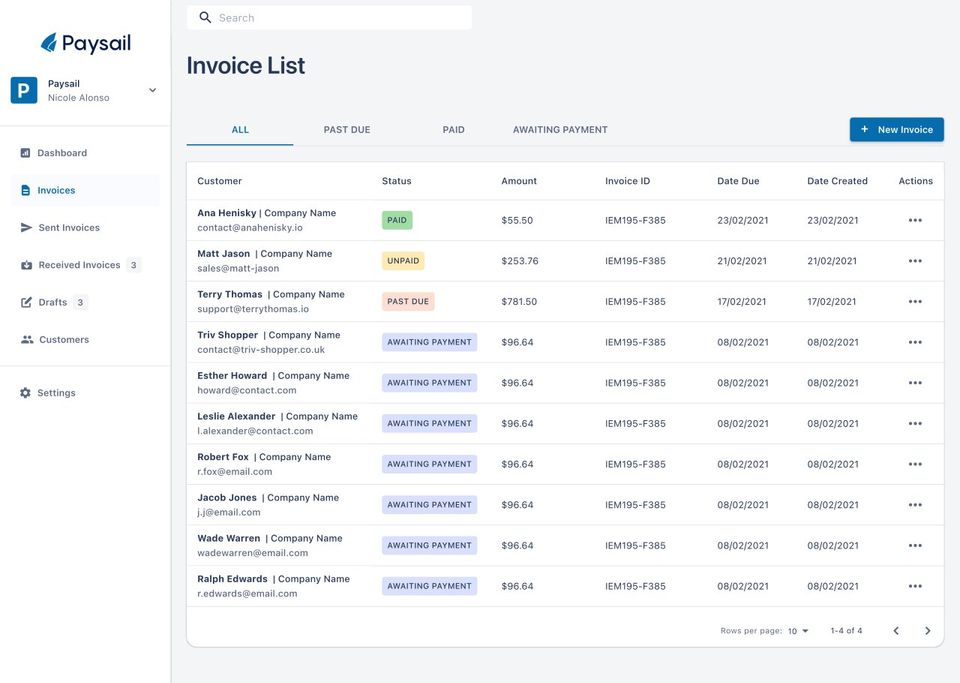Image resolution: width=960 pixels, height=683 pixels.
Task: Open the Dashboard page
Action: tap(62, 153)
